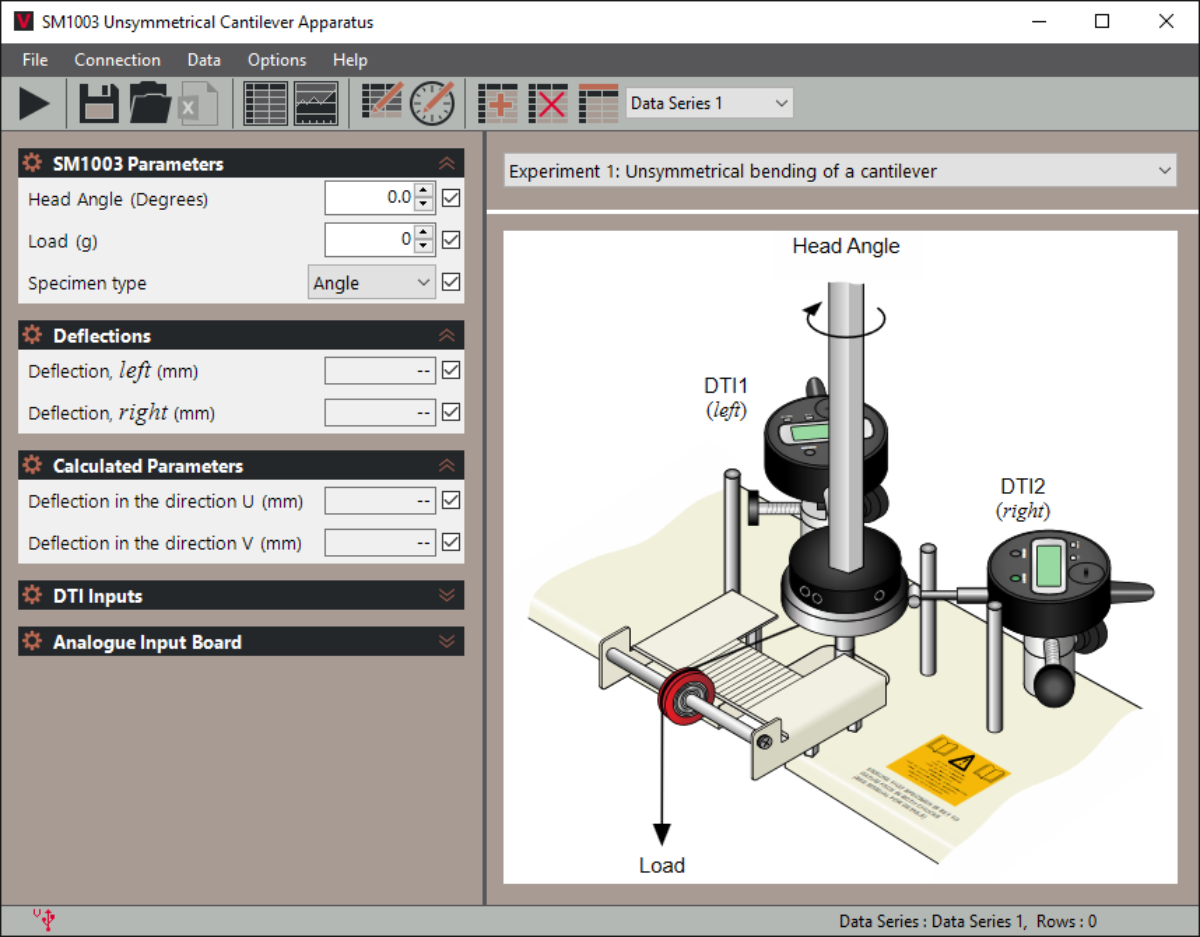
Task: Click the timed recording clock icon
Action: coord(432,103)
